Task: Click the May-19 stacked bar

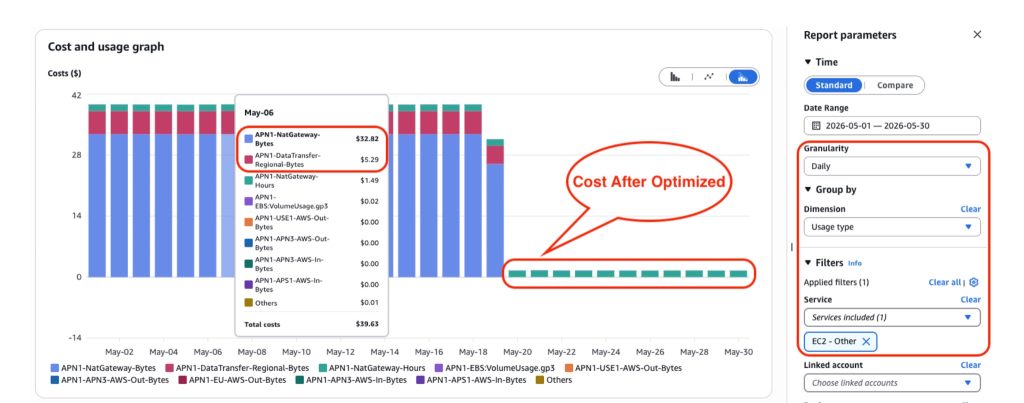Action: 495,208
